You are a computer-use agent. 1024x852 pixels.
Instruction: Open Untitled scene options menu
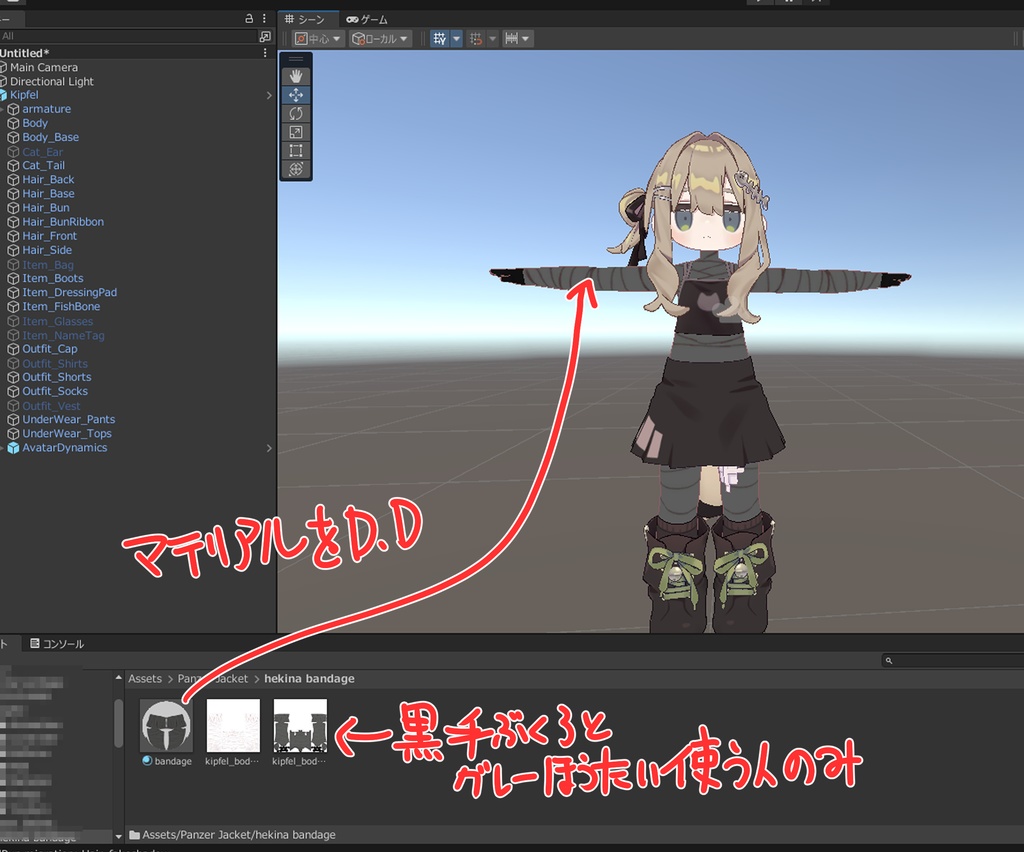[264, 53]
